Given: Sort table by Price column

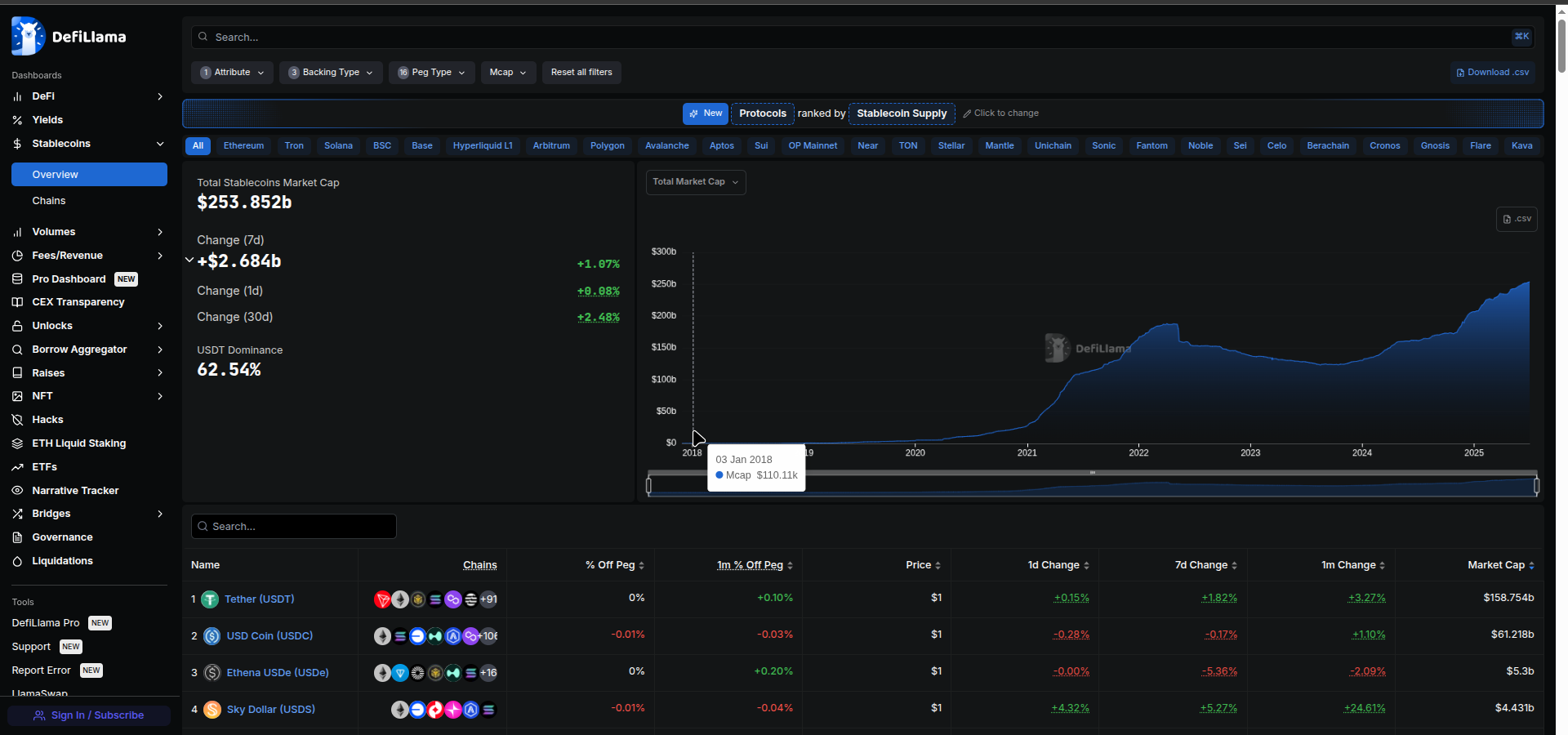Looking at the screenshot, I should point(924,565).
